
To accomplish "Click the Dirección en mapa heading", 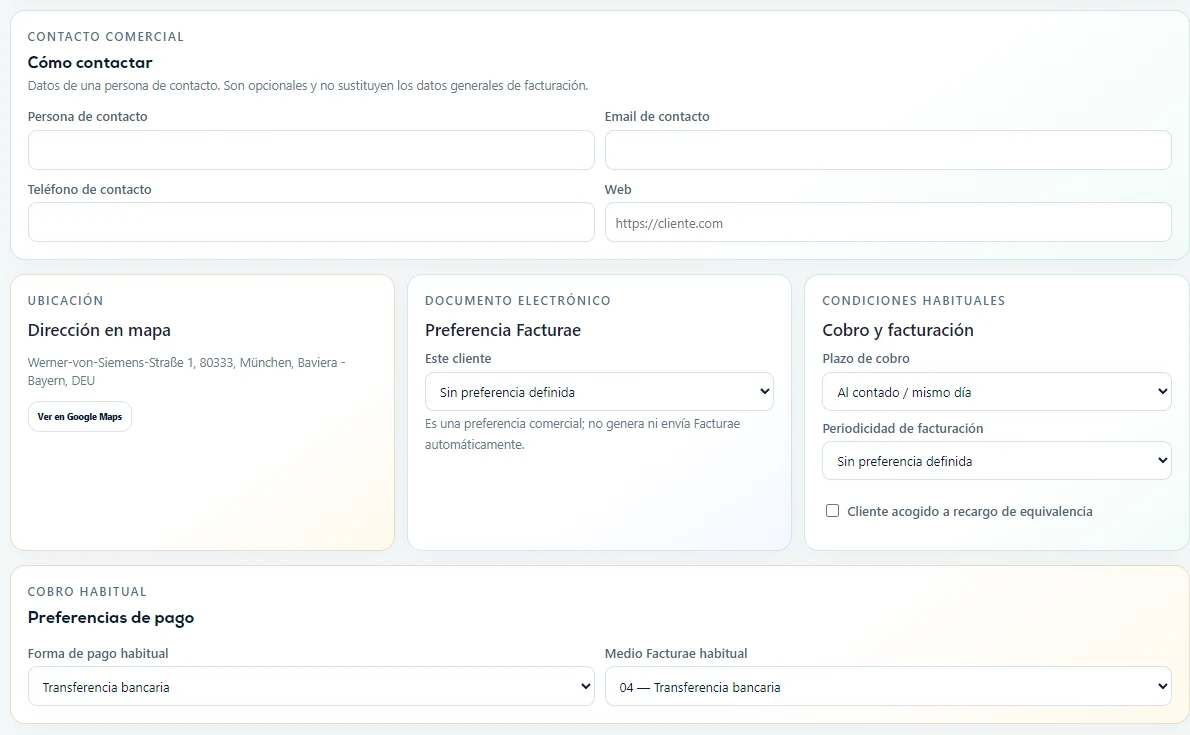I will click(99, 330).
